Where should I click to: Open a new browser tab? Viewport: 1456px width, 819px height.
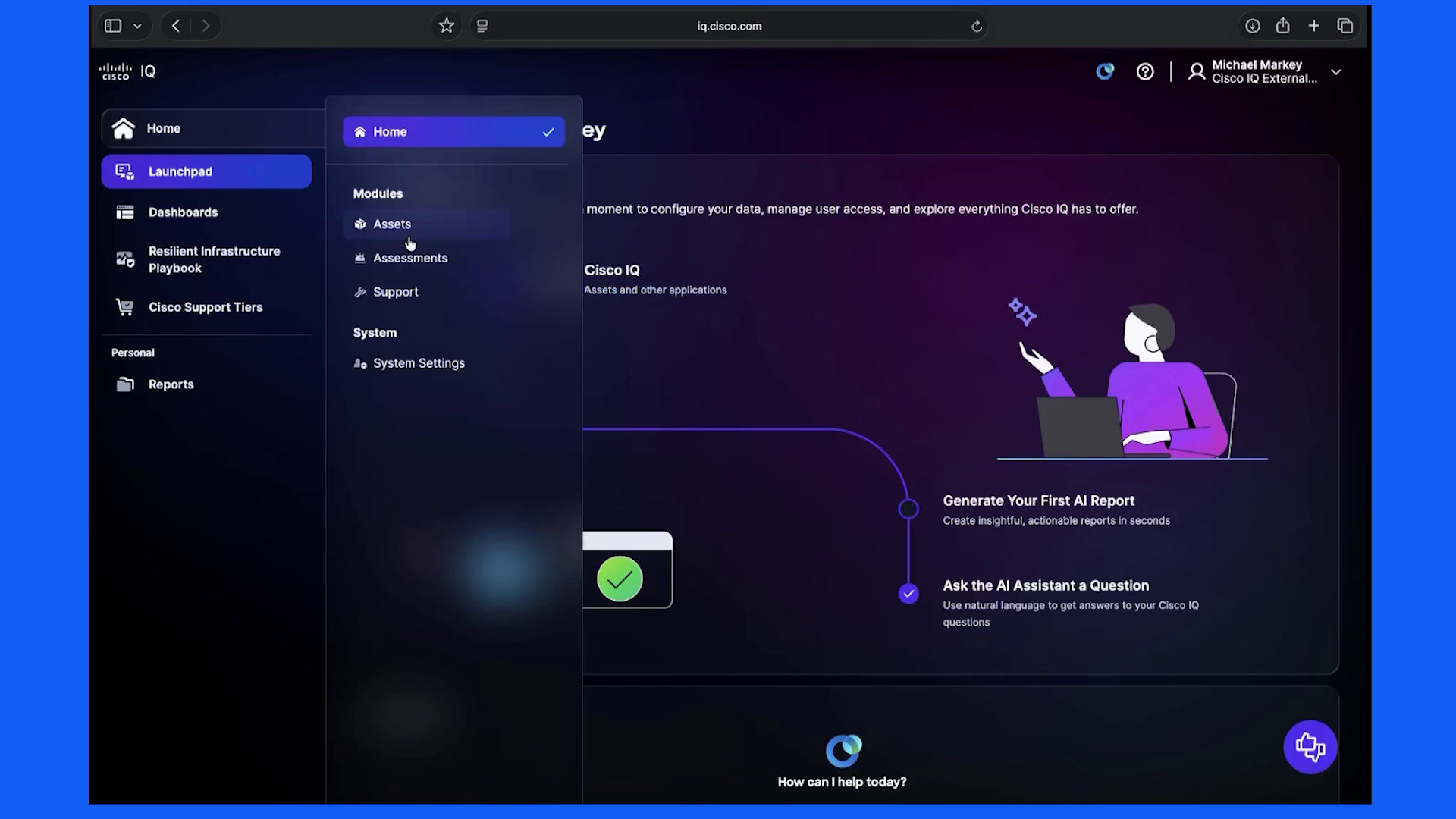(x=1314, y=26)
